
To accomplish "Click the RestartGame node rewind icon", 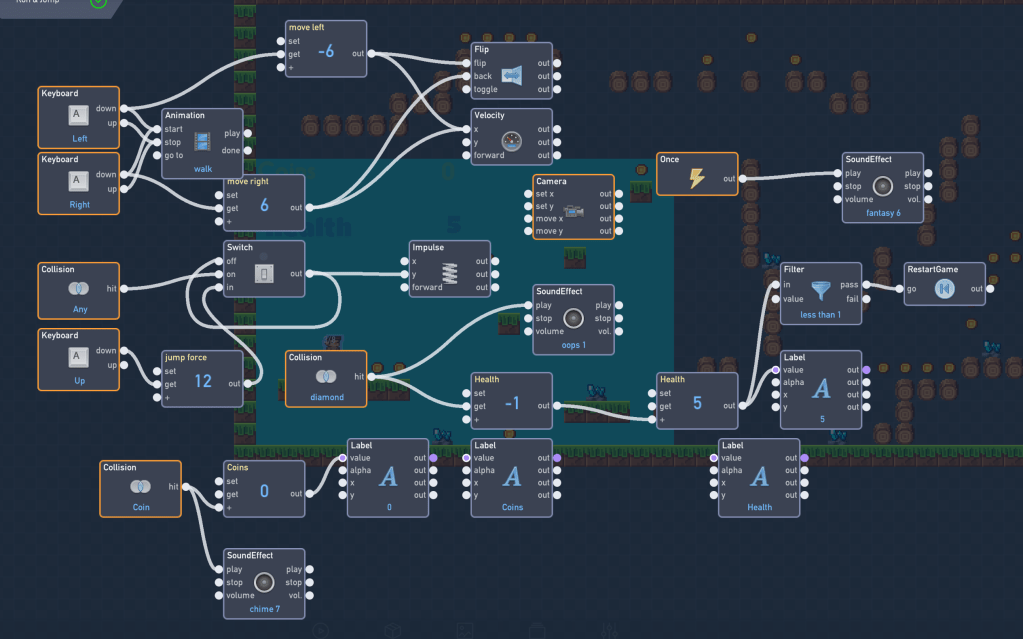I will [945, 289].
